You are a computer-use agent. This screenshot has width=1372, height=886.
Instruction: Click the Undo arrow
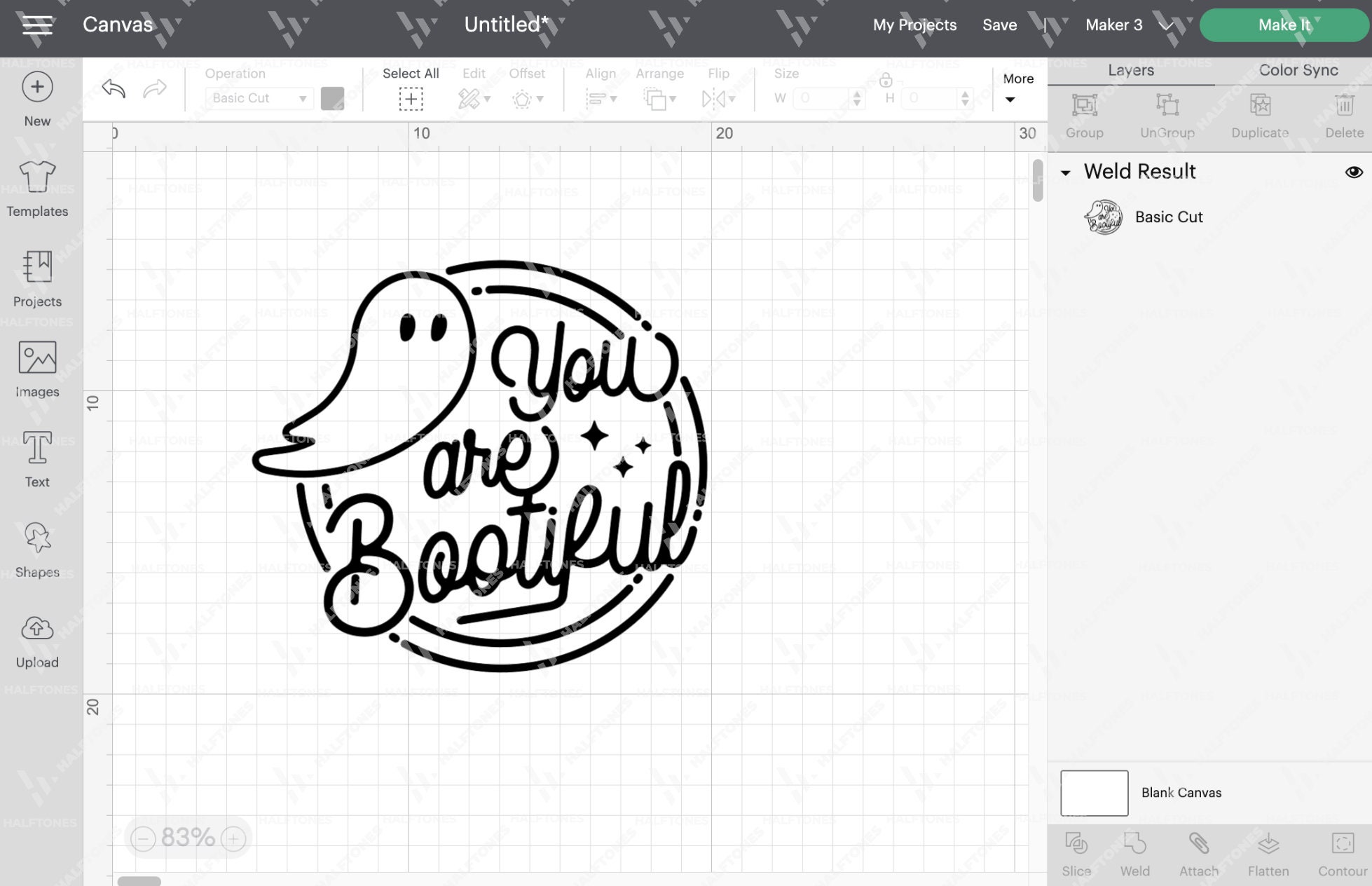(x=114, y=90)
